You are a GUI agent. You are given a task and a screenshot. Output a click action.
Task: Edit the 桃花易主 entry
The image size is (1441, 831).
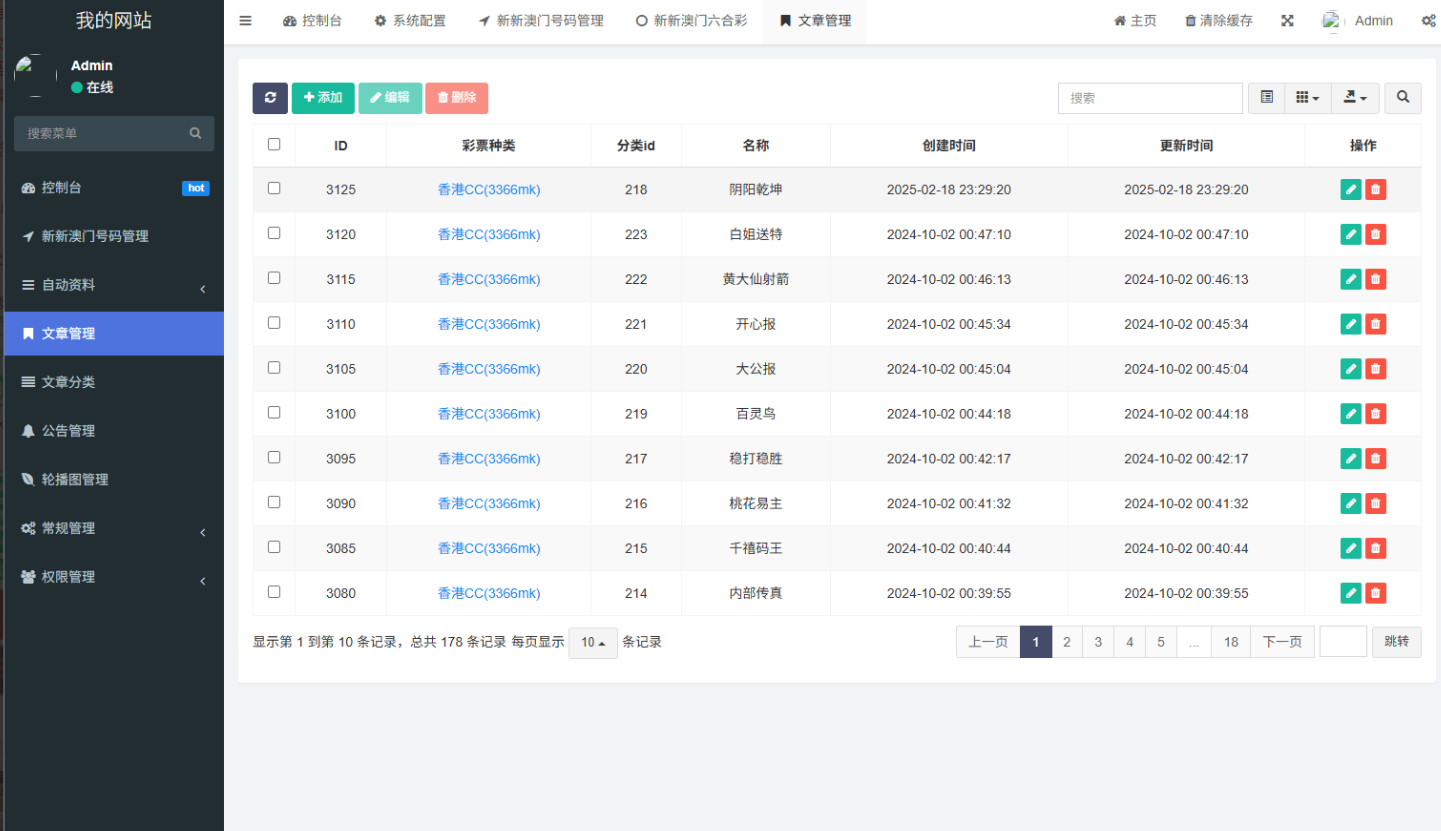tap(1351, 504)
